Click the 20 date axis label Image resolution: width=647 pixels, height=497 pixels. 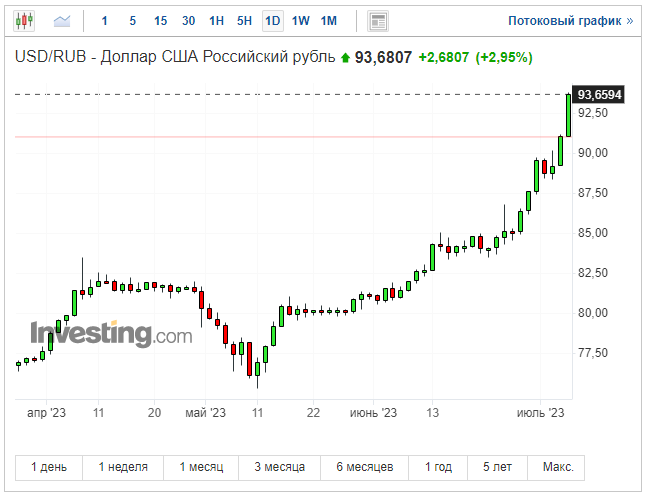154,413
